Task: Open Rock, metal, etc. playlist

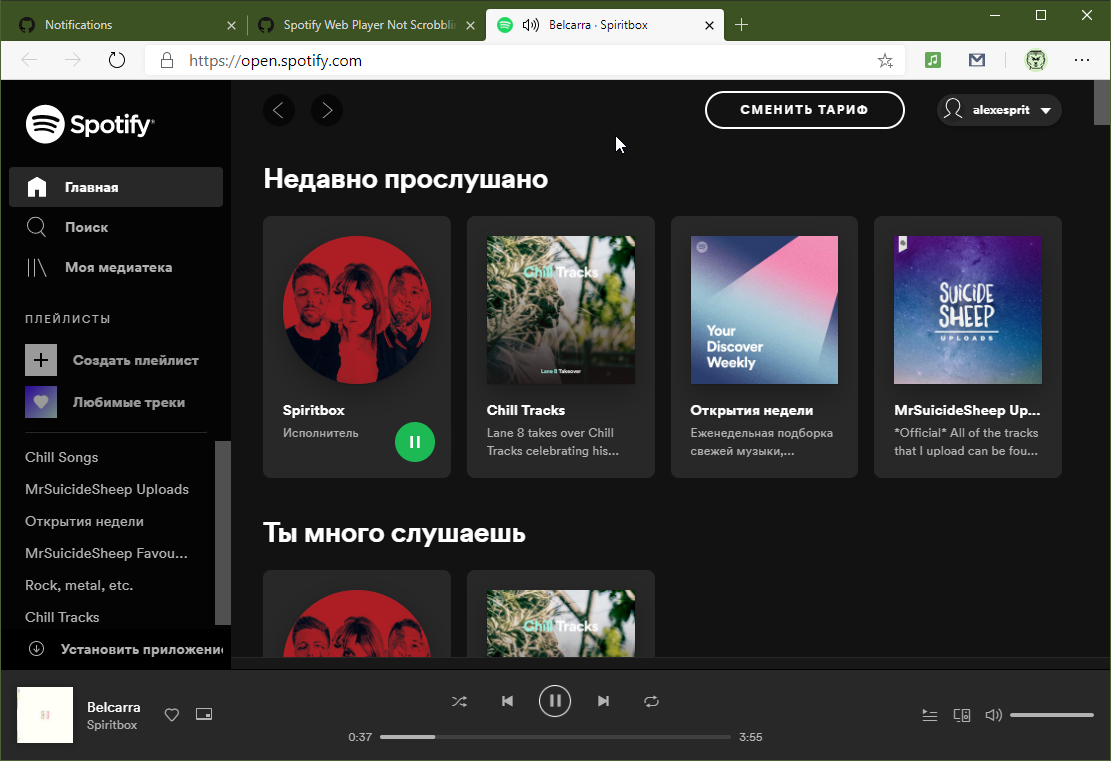Action: (x=79, y=585)
